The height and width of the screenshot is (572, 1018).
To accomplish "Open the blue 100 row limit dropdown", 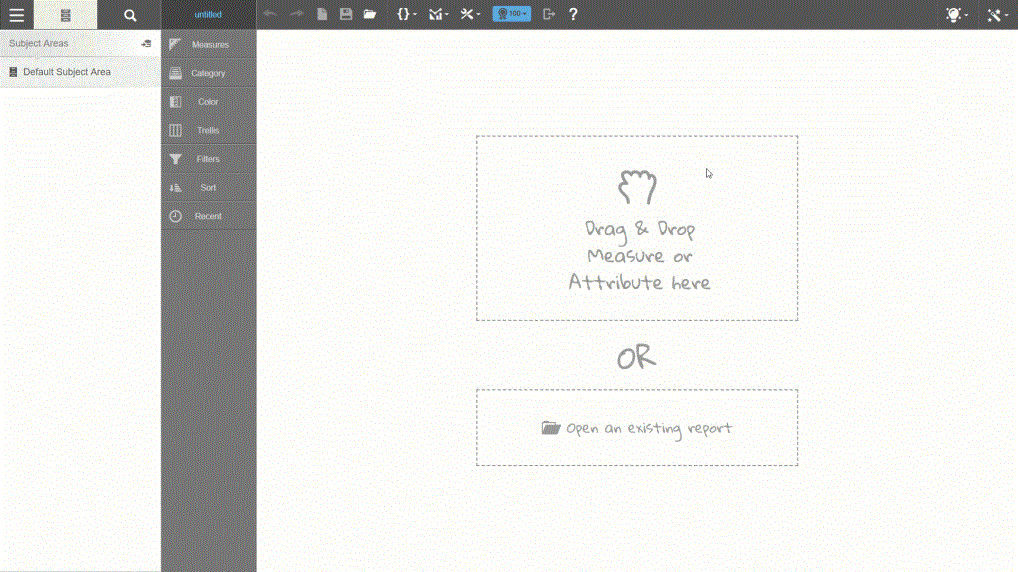I will pos(511,14).
